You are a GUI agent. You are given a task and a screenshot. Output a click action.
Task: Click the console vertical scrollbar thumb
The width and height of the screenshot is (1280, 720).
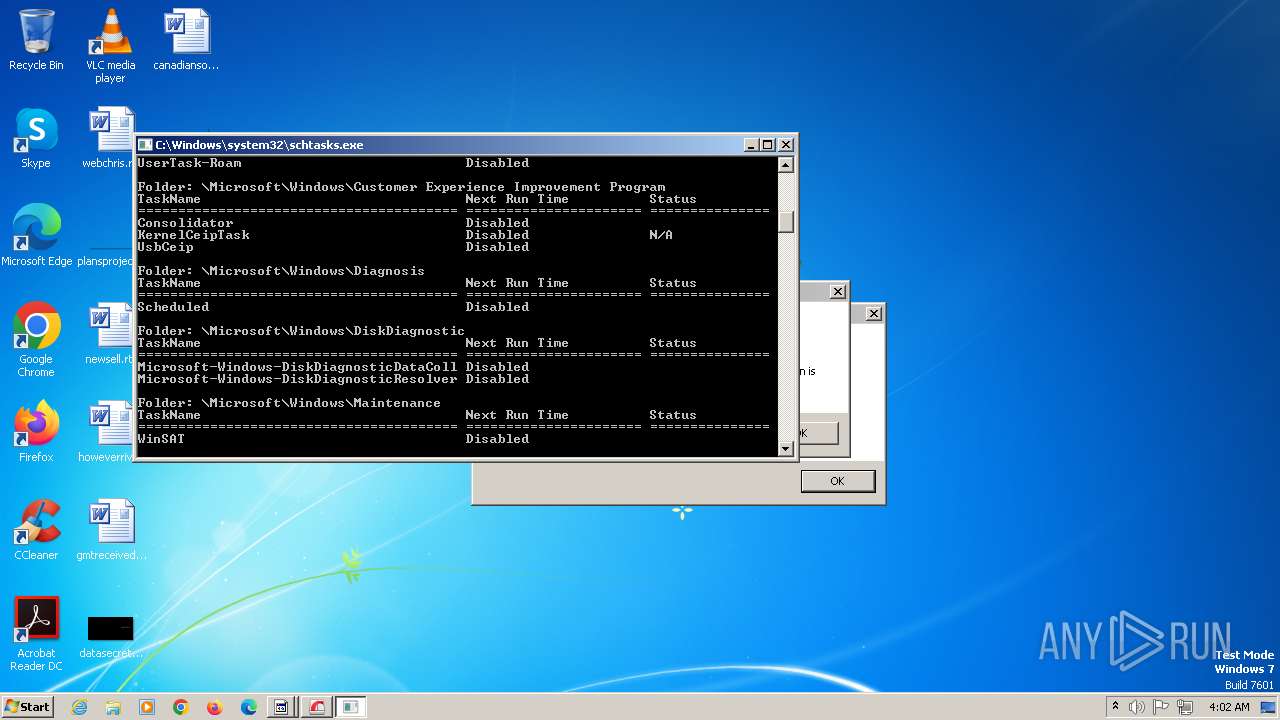786,222
